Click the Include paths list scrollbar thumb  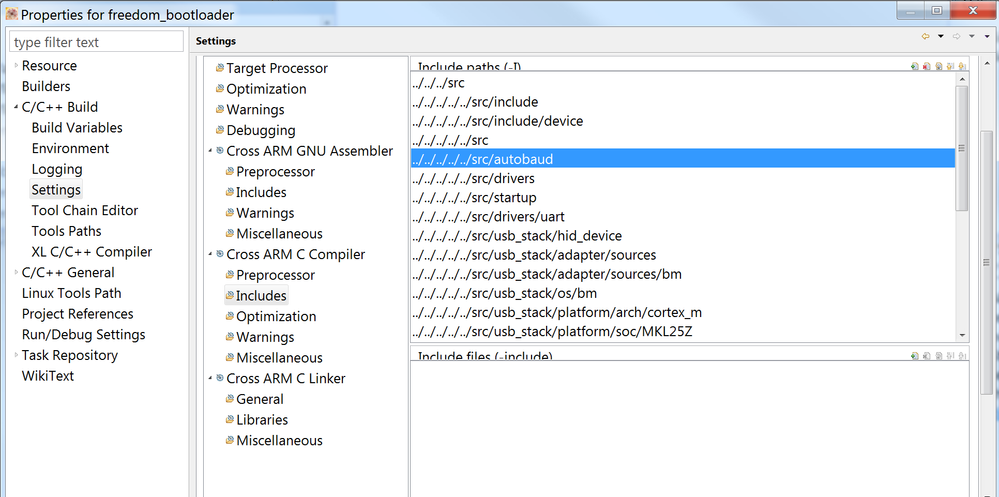tap(962, 148)
